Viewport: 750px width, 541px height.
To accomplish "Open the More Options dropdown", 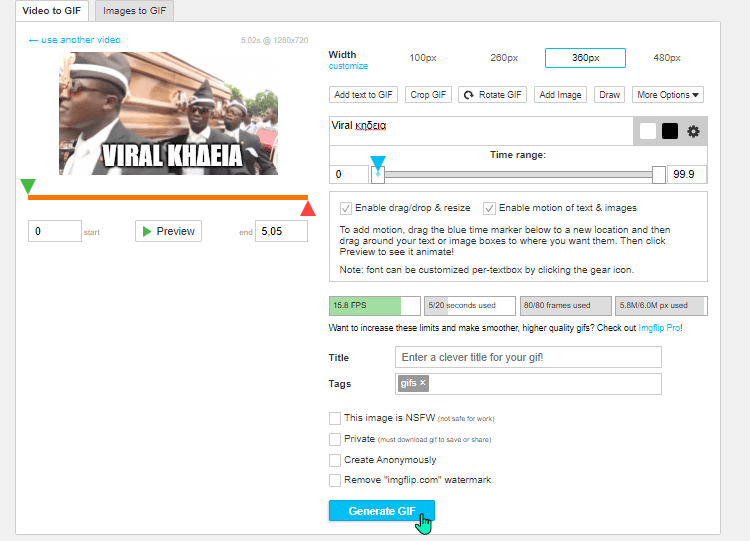I will pyautogui.click(x=668, y=95).
